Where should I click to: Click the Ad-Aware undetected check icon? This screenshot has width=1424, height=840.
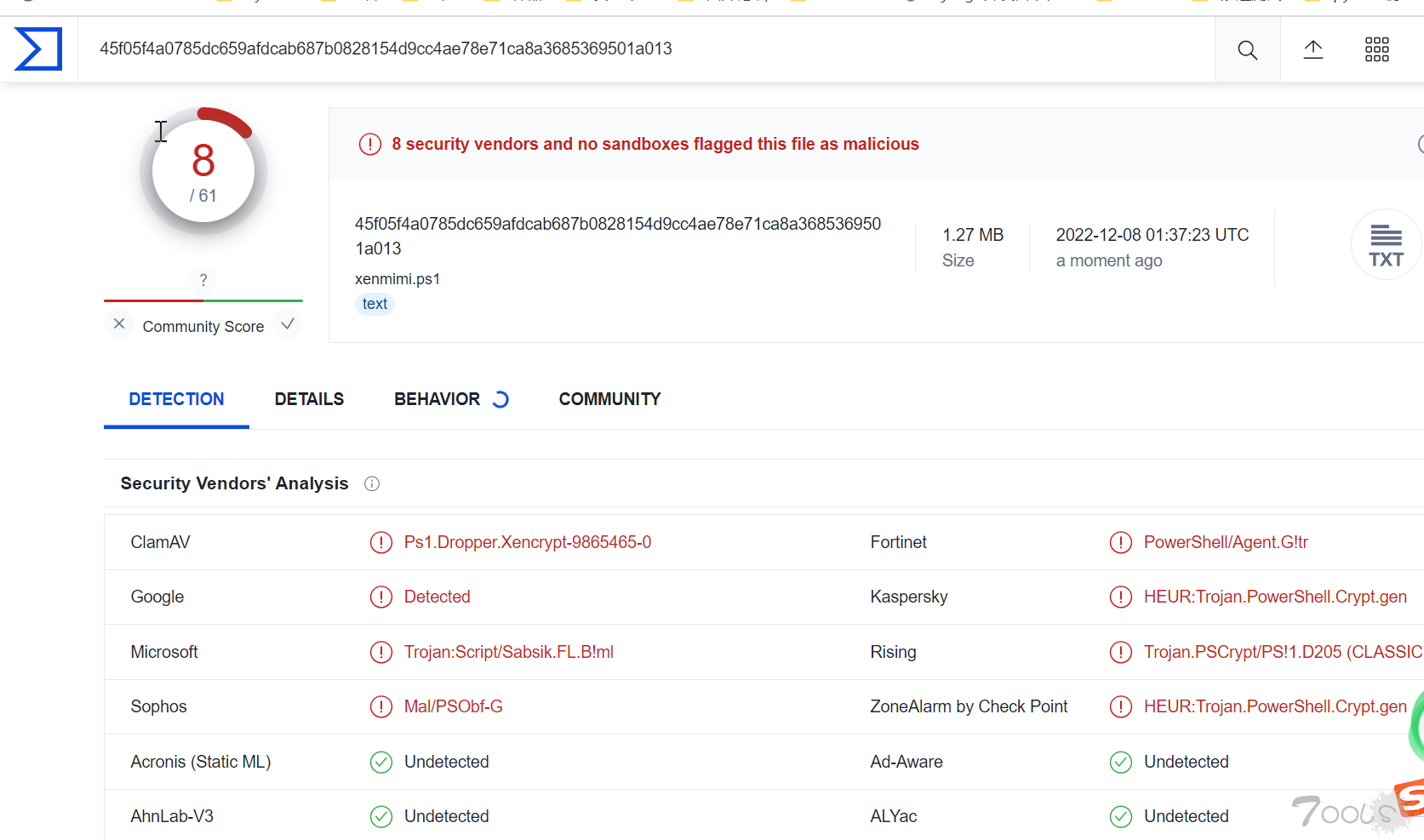click(x=1120, y=762)
